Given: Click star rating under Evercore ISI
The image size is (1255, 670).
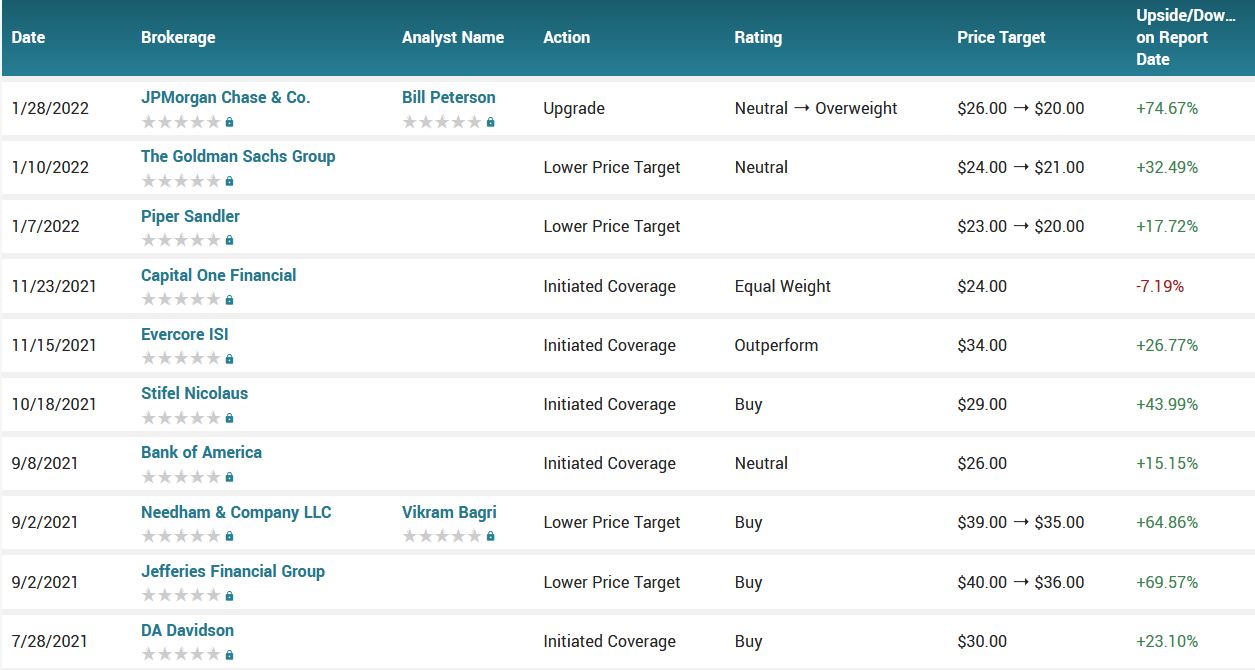Looking at the screenshot, I should (x=180, y=359).
